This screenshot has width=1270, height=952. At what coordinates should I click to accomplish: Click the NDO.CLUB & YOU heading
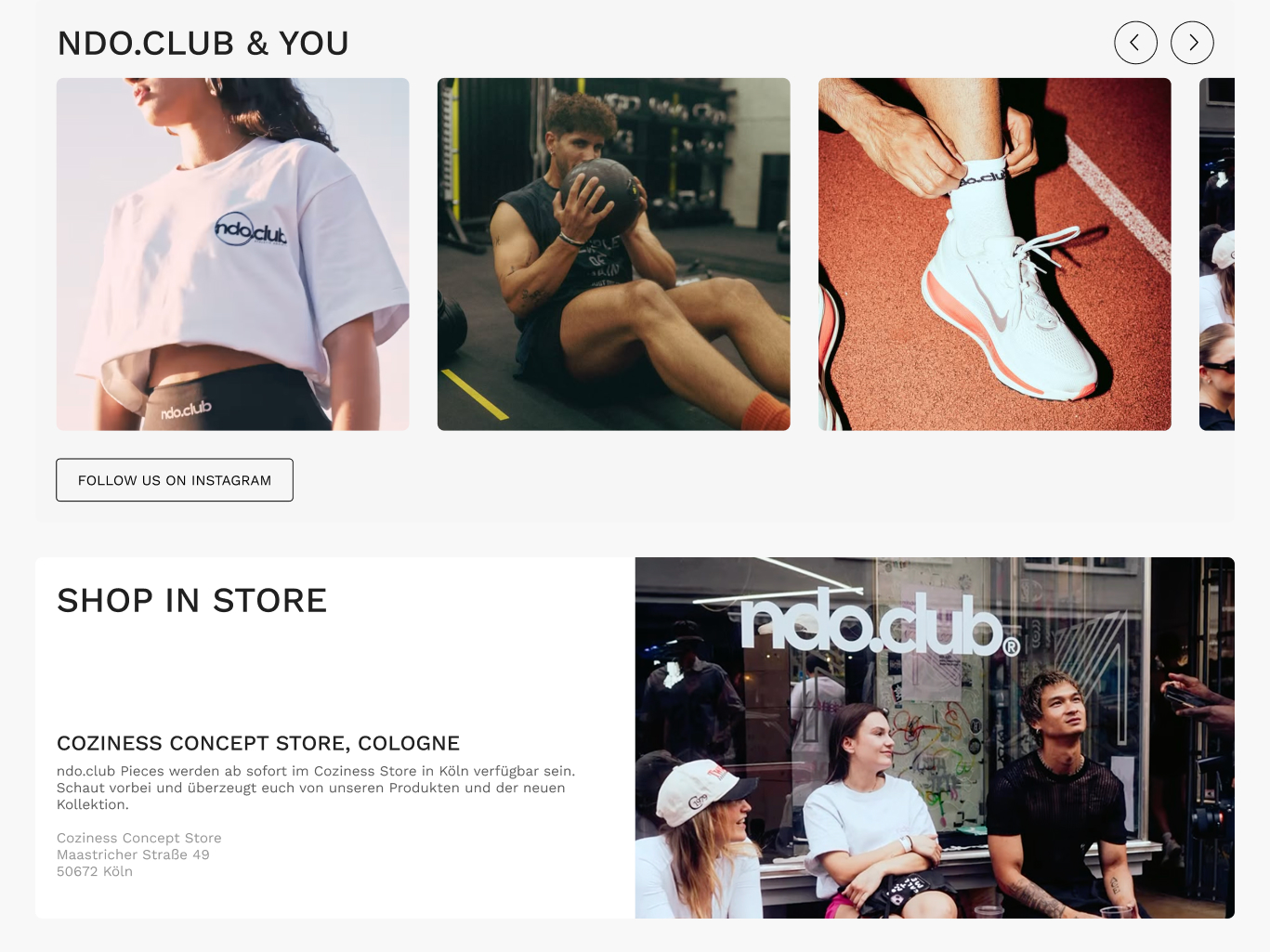(x=203, y=44)
